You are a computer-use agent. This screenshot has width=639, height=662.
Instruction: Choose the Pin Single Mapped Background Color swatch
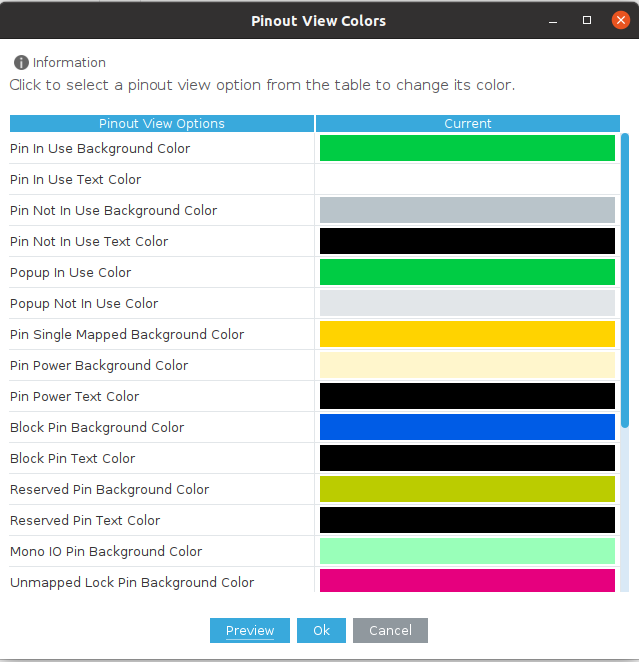pos(467,334)
